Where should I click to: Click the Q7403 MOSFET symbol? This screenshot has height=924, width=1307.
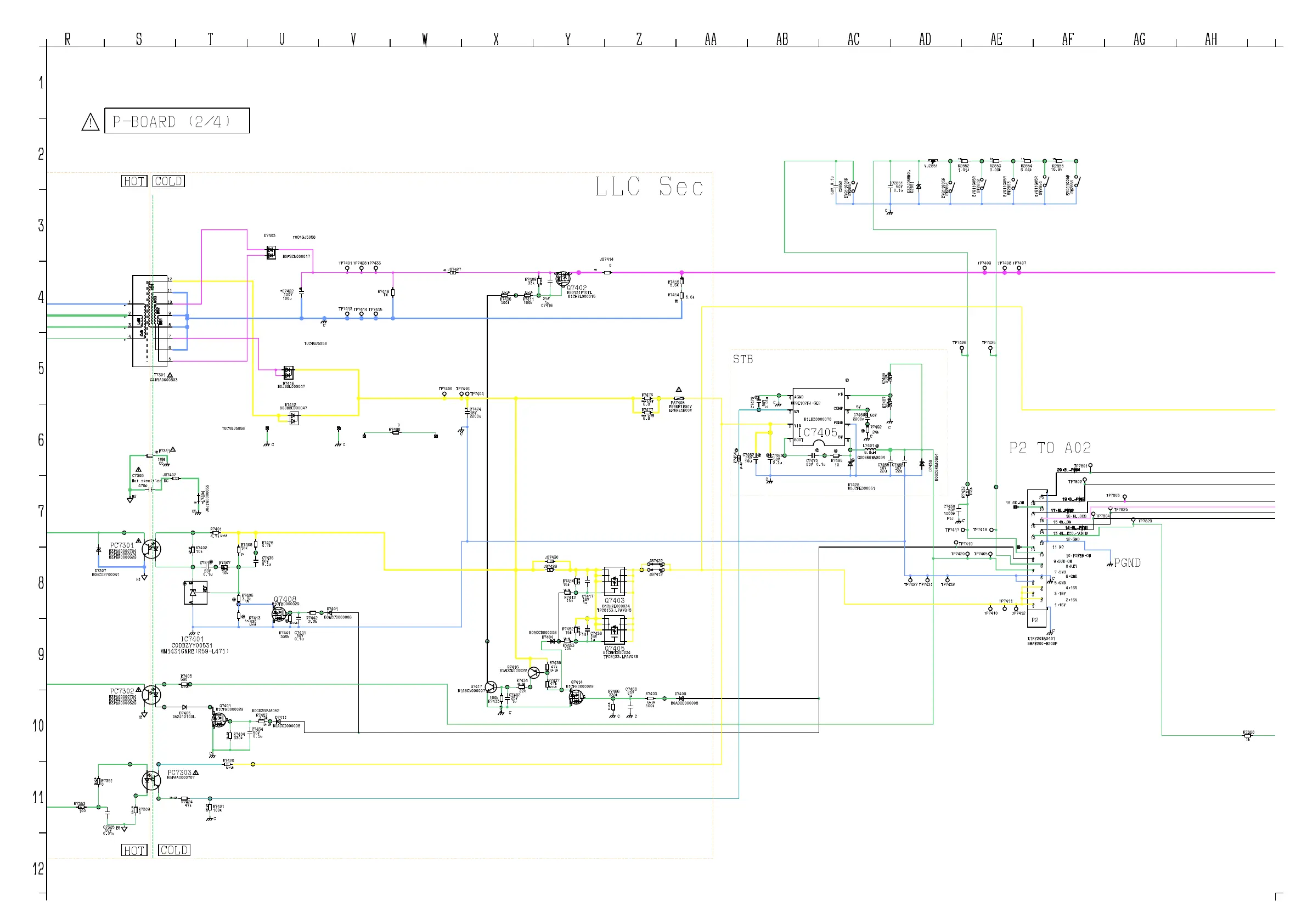pyautogui.click(x=614, y=582)
